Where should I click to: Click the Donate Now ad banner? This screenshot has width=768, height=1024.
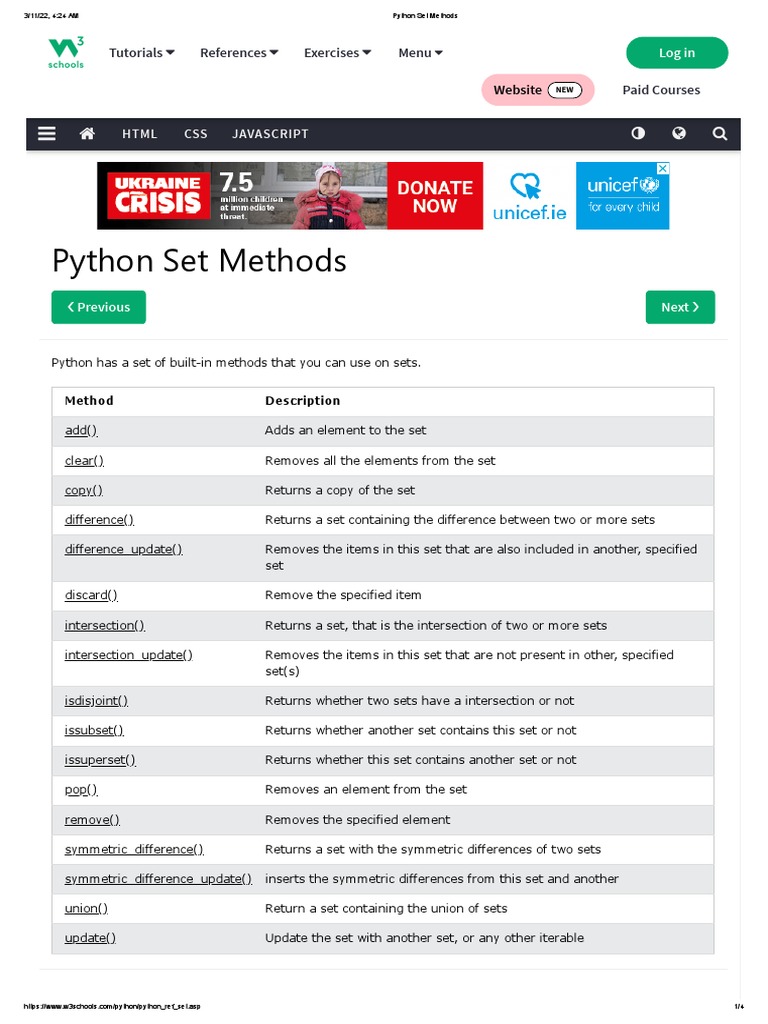(434, 196)
